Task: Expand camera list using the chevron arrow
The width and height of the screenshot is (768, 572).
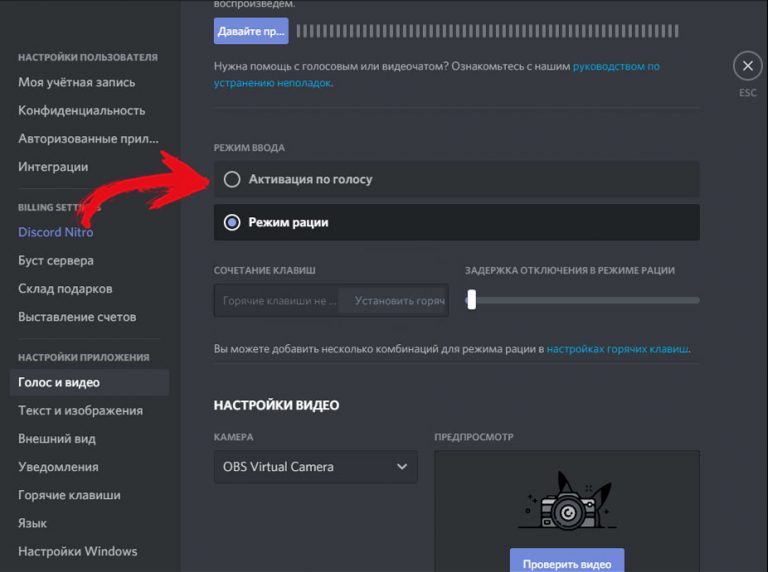Action: click(x=402, y=467)
